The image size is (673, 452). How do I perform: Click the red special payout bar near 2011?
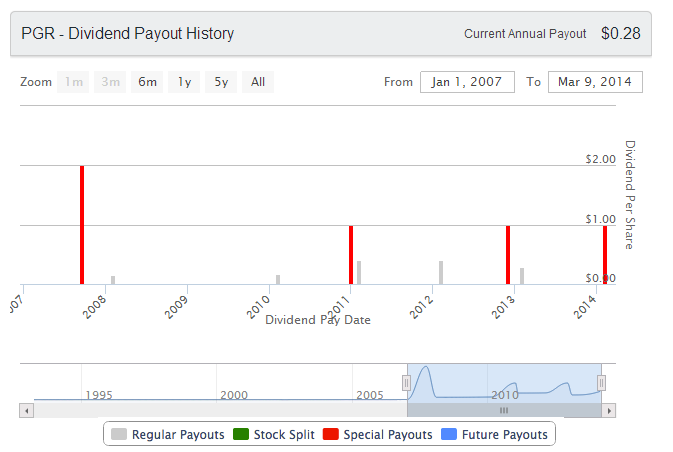351,255
